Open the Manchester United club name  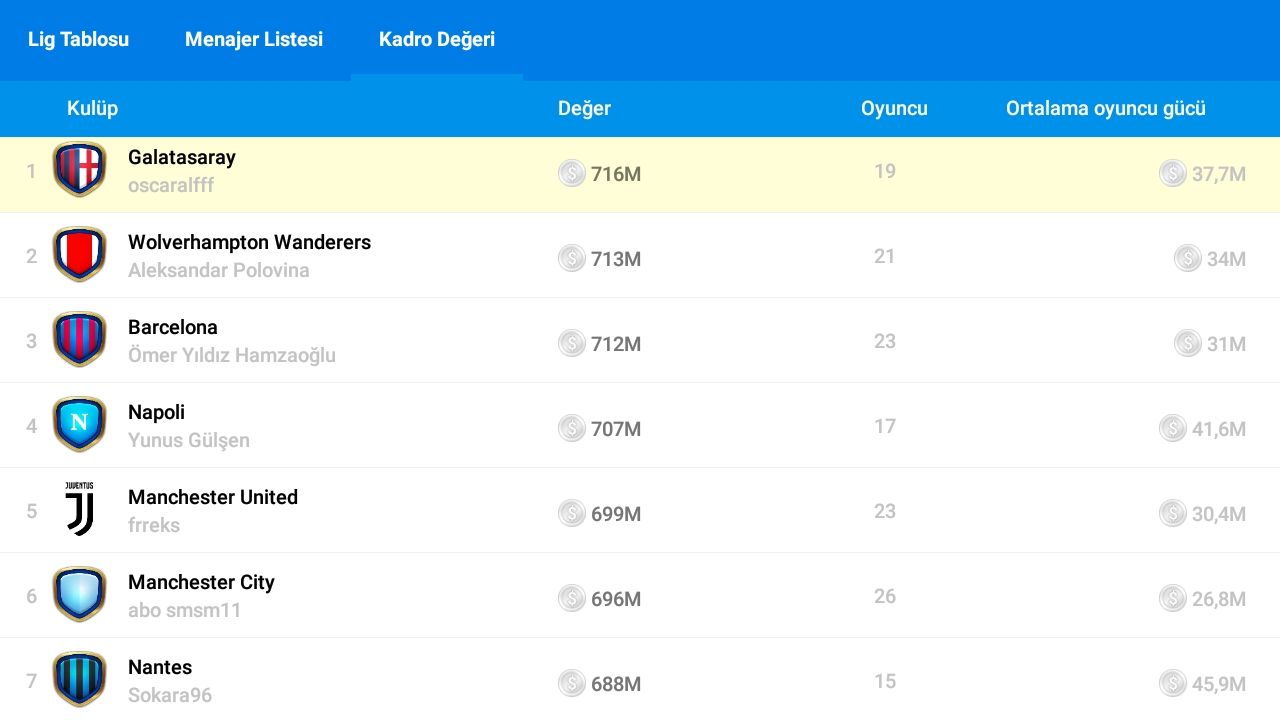click(213, 497)
